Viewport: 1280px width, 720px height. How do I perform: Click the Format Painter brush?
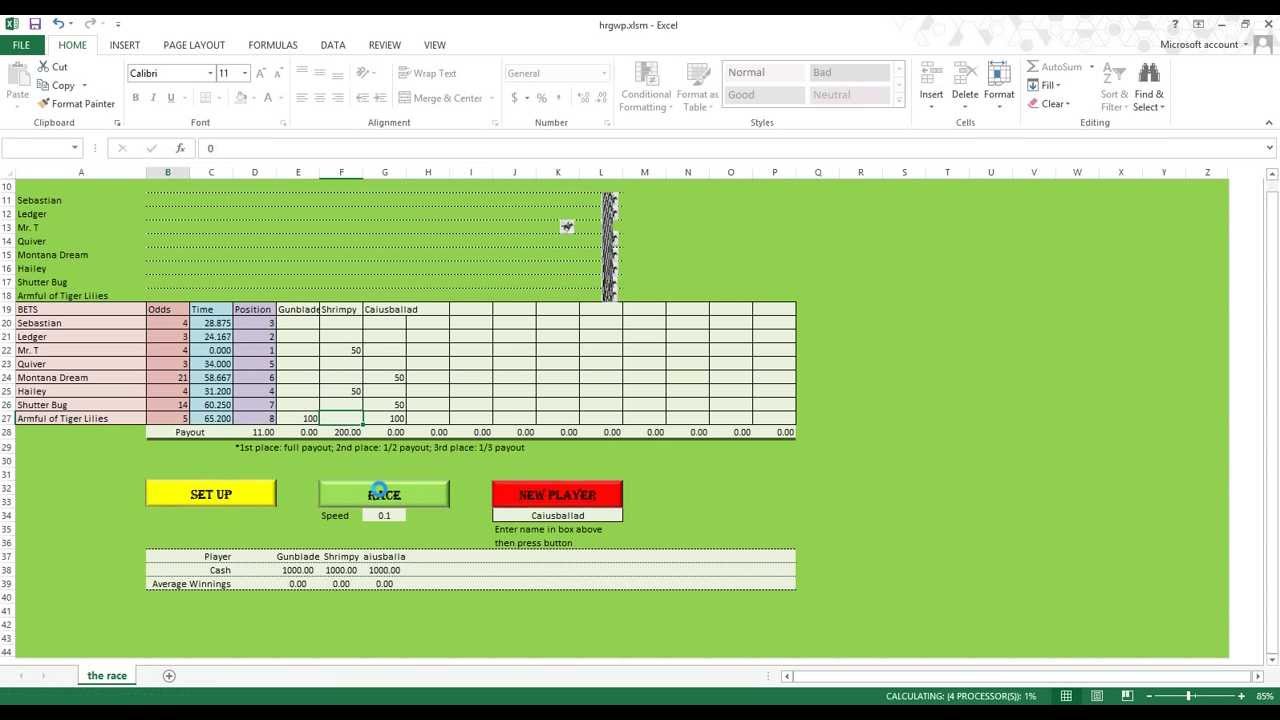[x=76, y=104]
